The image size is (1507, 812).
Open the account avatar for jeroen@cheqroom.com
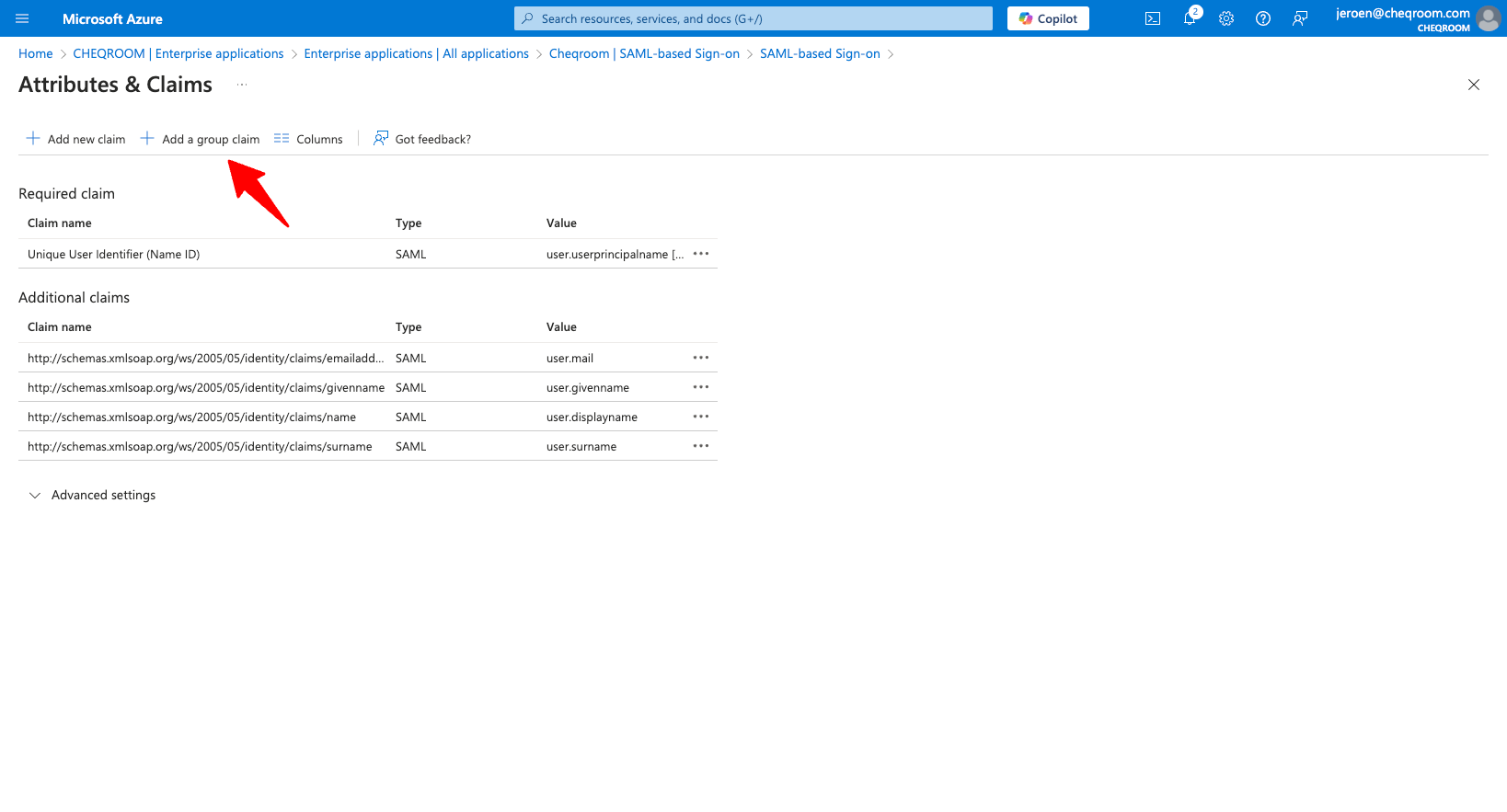[x=1488, y=18]
